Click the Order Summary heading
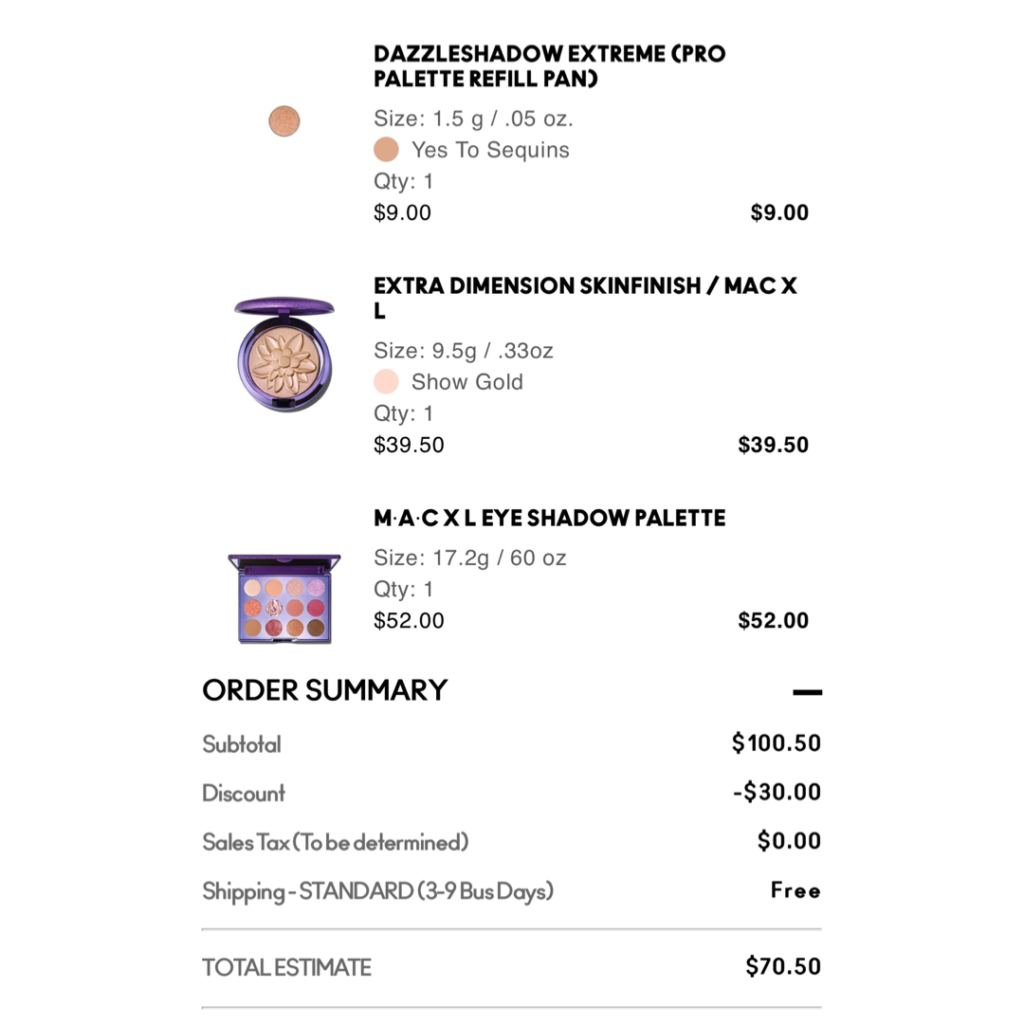 (325, 690)
